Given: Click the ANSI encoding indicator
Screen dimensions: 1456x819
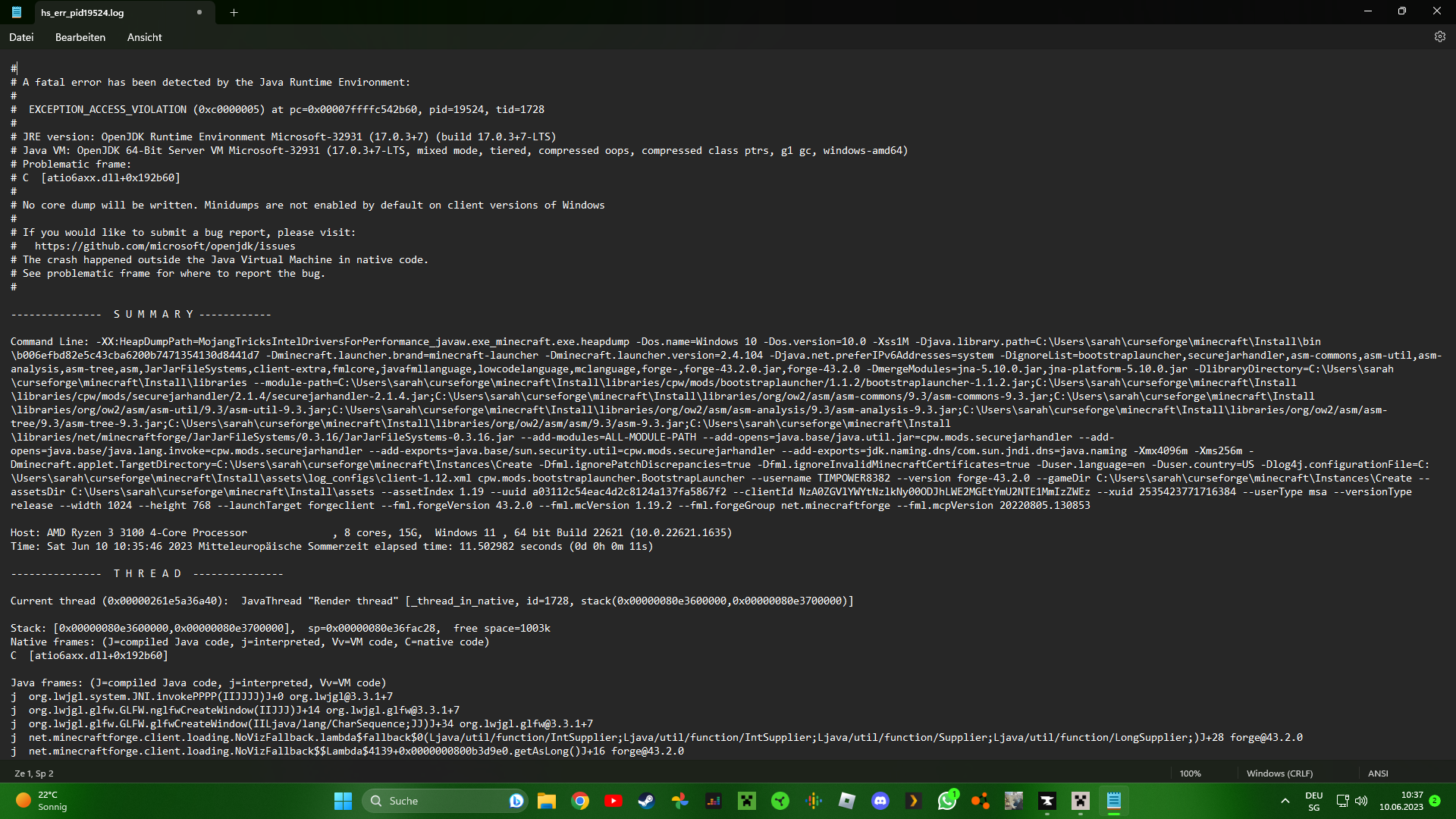Looking at the screenshot, I should click(x=1378, y=773).
